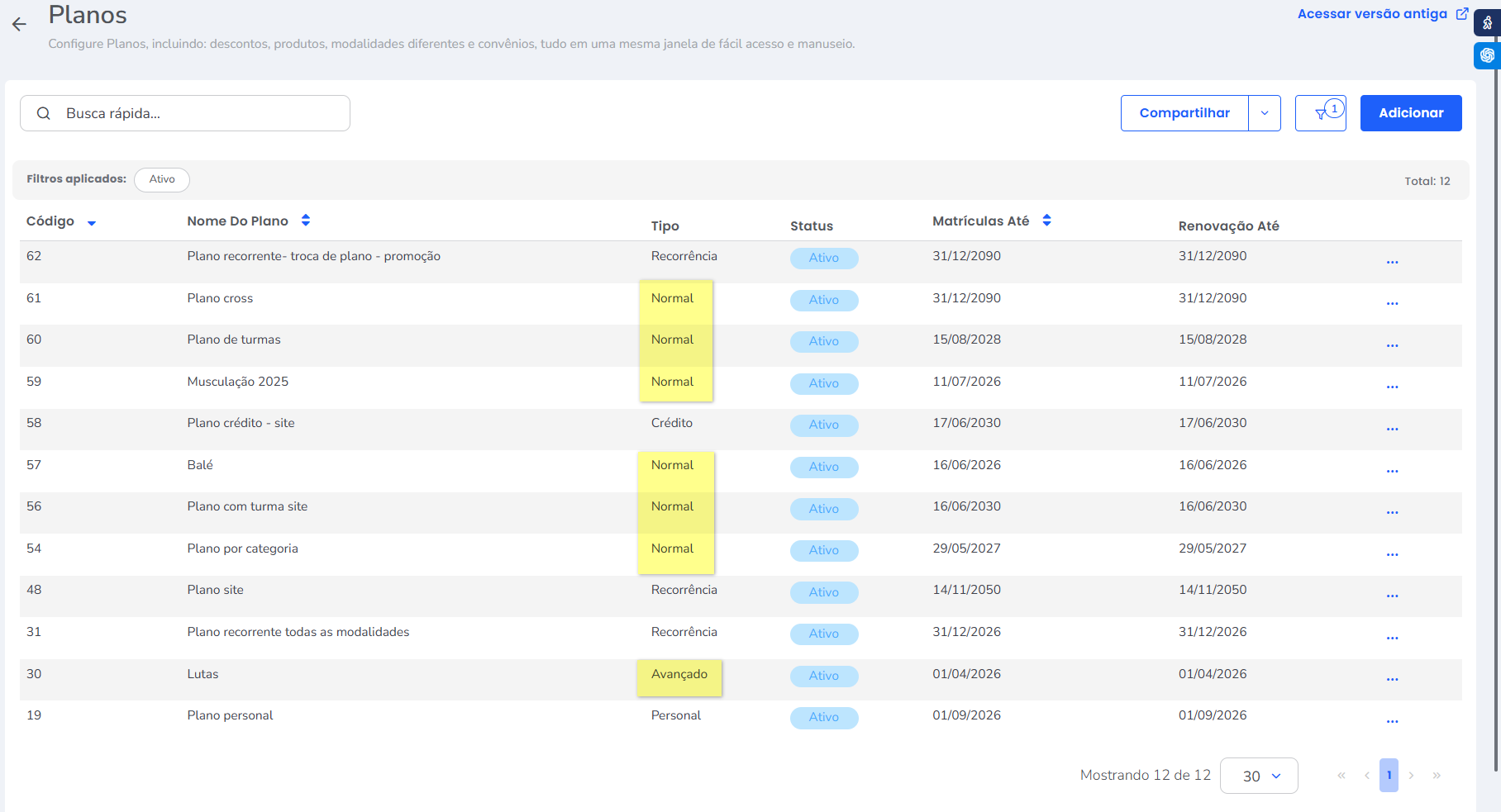Select page 1 in pagination
Screen dimensions: 1501x812
tap(1389, 776)
